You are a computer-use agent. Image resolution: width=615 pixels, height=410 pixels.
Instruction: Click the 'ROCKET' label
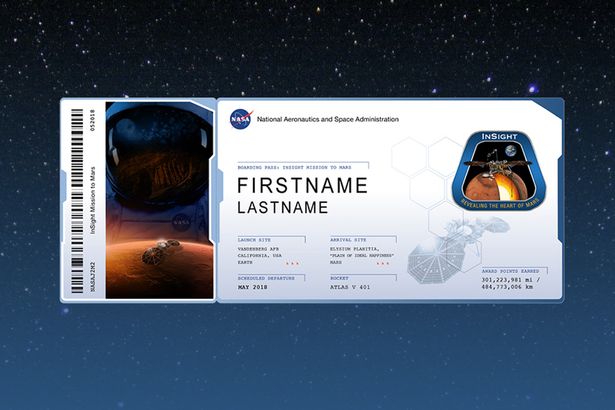[339, 278]
